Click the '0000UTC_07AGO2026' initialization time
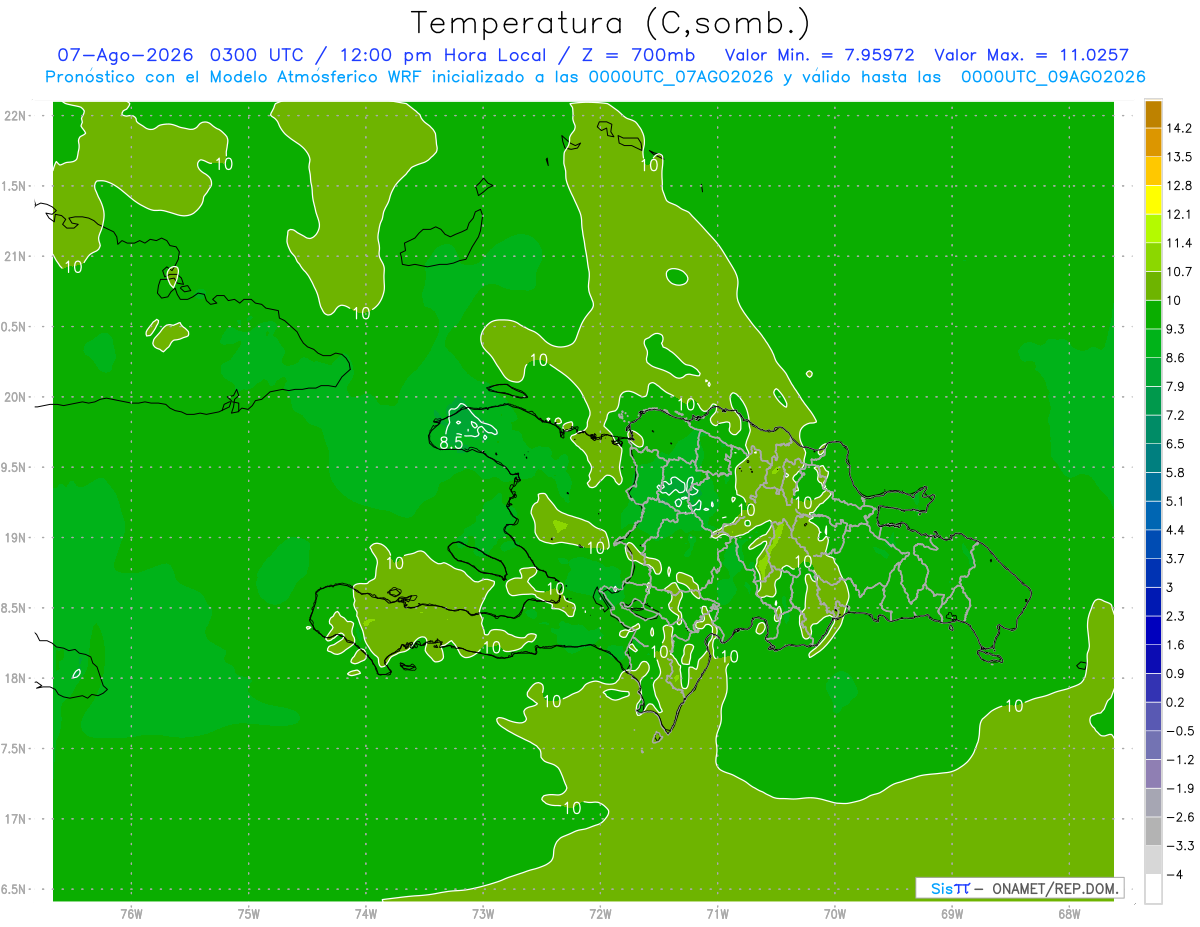The image size is (1200, 927). [x=682, y=77]
